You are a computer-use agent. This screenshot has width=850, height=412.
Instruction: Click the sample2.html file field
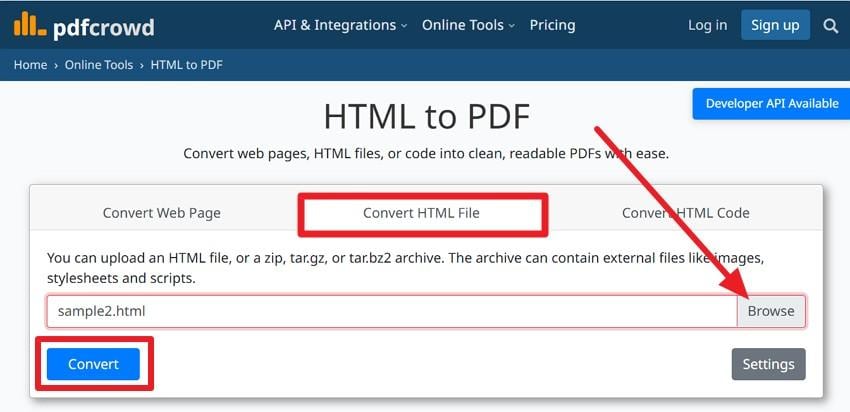point(392,311)
